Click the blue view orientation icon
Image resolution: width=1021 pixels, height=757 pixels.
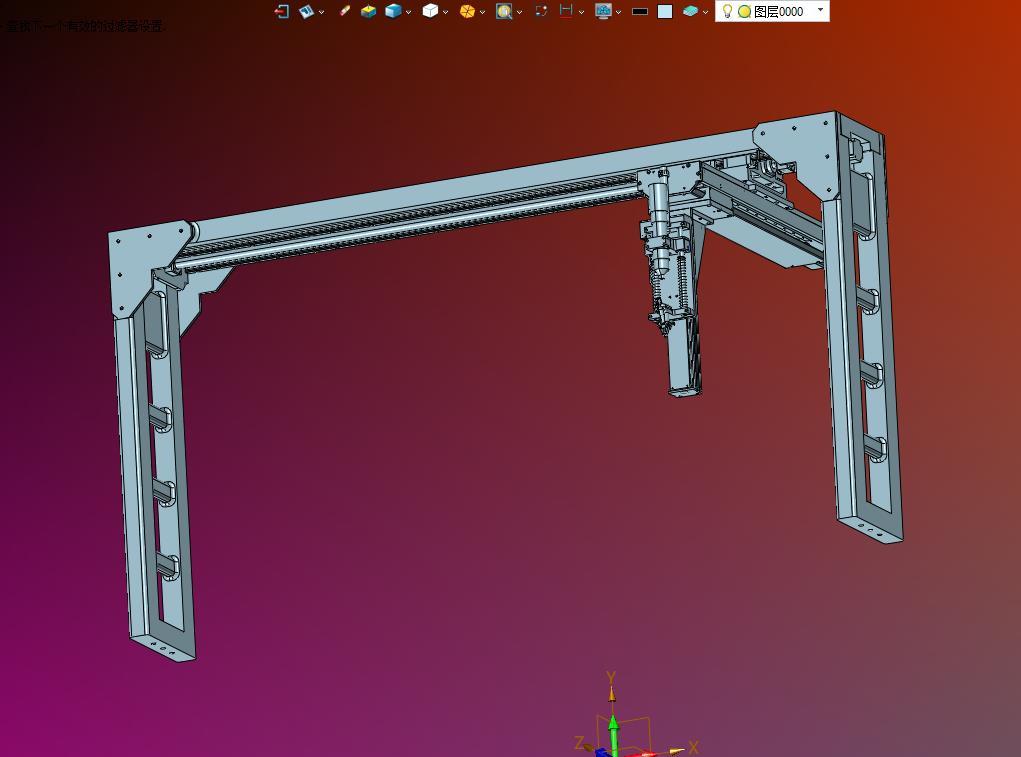click(x=306, y=11)
